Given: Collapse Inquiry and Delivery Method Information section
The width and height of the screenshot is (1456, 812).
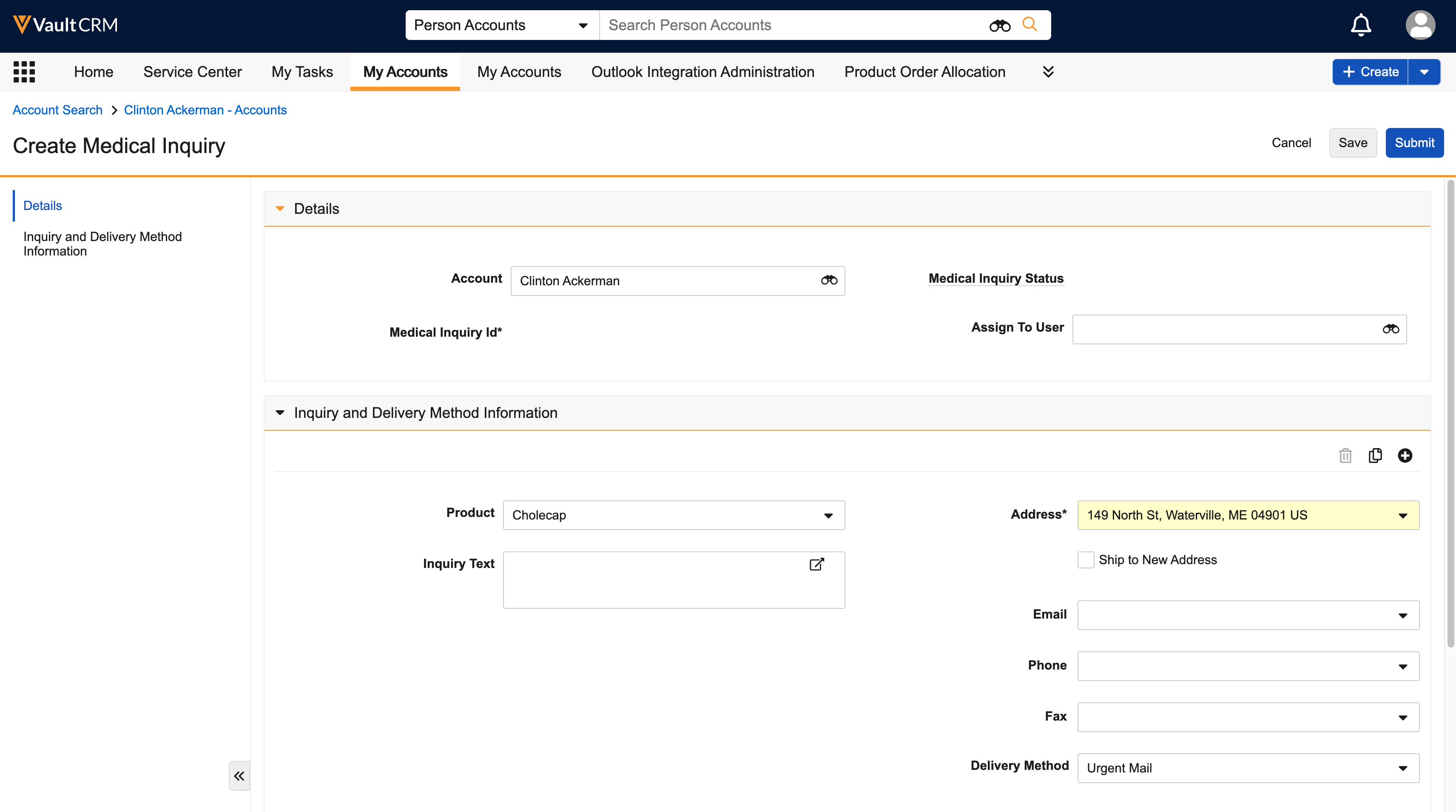Looking at the screenshot, I should click(280, 412).
